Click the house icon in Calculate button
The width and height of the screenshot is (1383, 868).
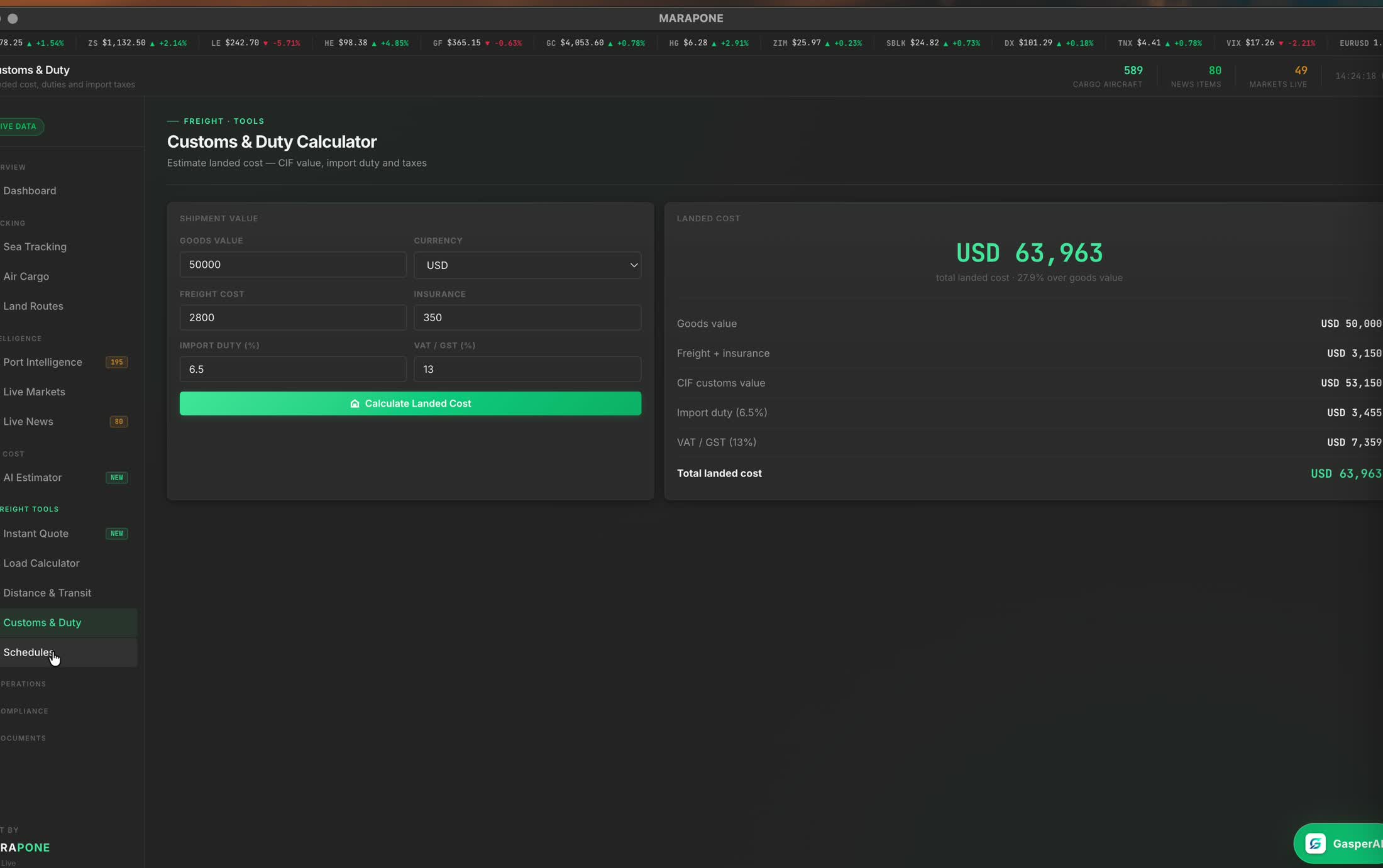click(355, 404)
